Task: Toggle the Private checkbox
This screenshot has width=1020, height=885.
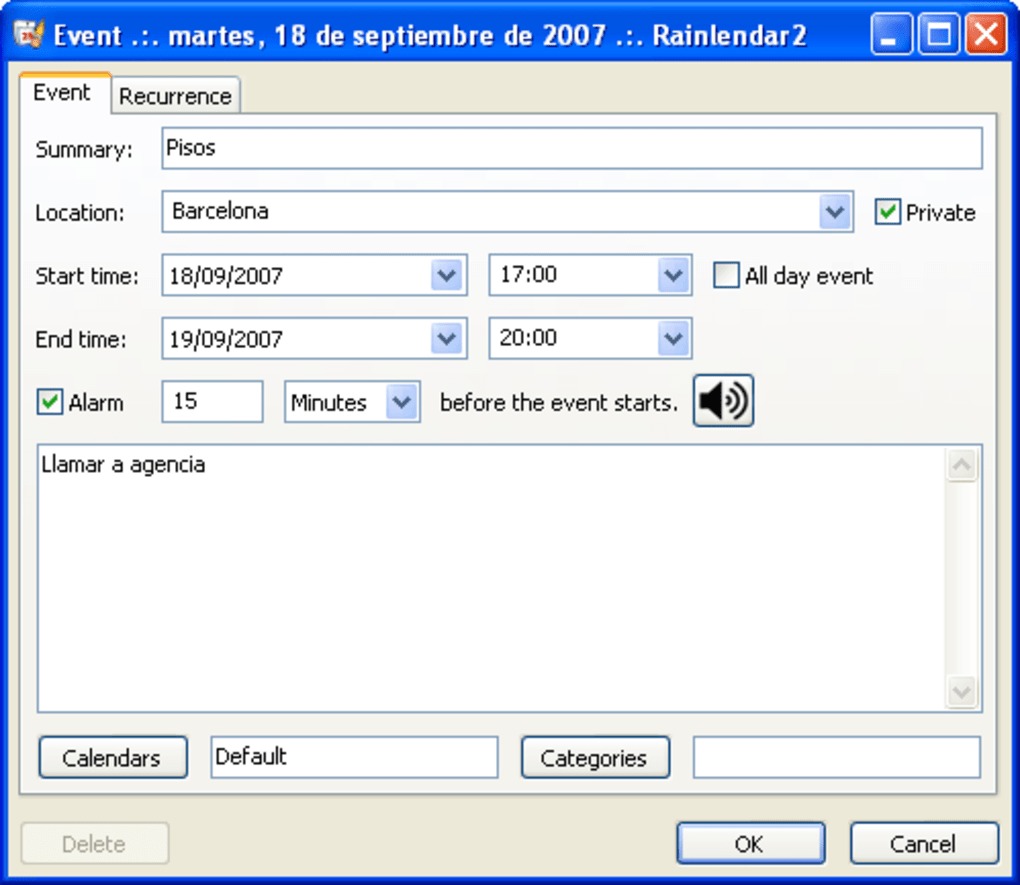Action: pyautogui.click(x=887, y=212)
